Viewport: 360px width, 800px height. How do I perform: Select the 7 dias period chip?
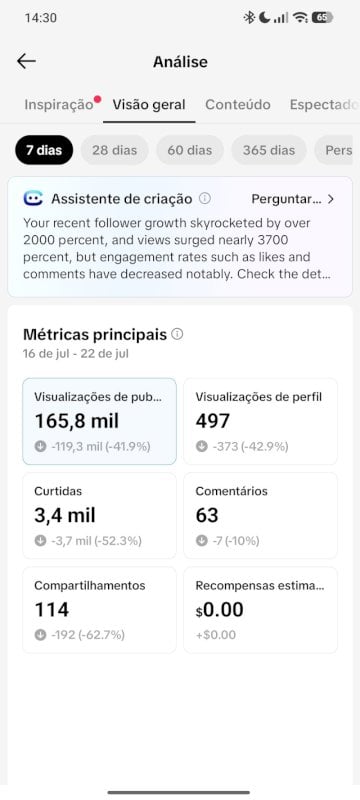click(x=44, y=150)
